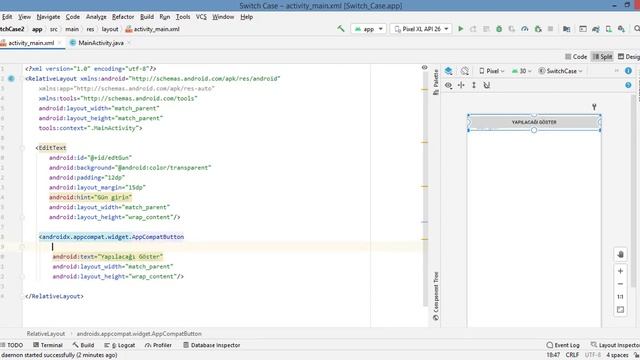Switch to the MainActivity.java tab
Screen dimensions: 640x360
(101, 43)
